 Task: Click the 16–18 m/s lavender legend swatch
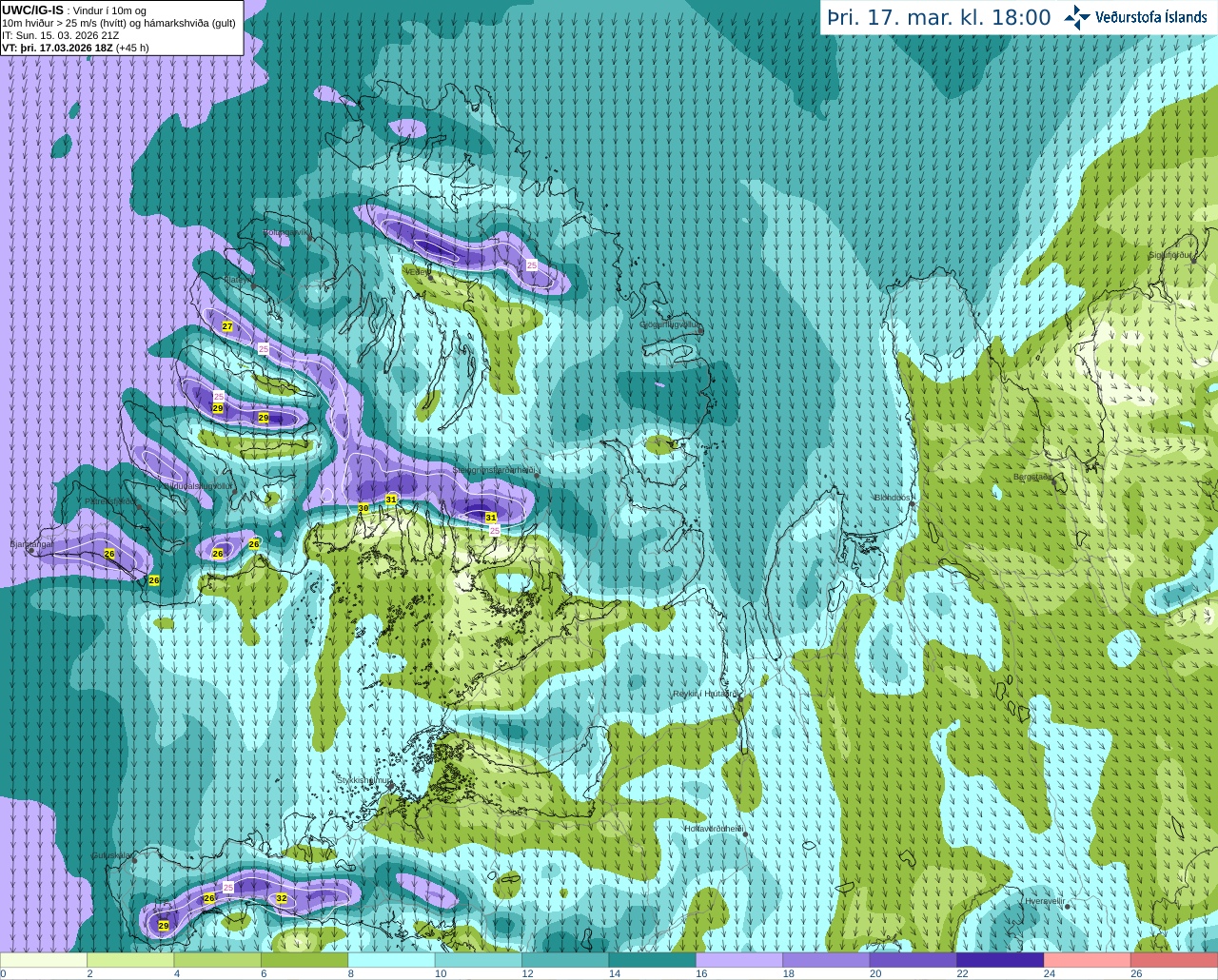tap(738, 960)
